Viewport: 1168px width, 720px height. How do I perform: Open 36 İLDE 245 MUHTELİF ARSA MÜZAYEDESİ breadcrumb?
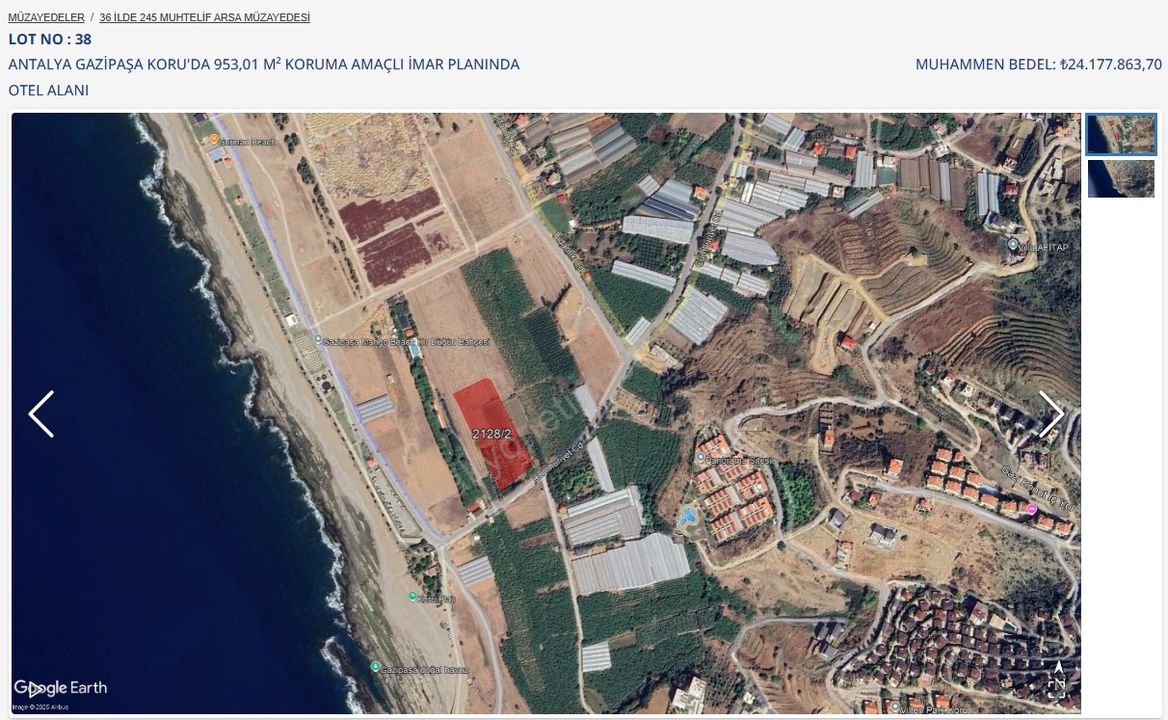tap(205, 17)
